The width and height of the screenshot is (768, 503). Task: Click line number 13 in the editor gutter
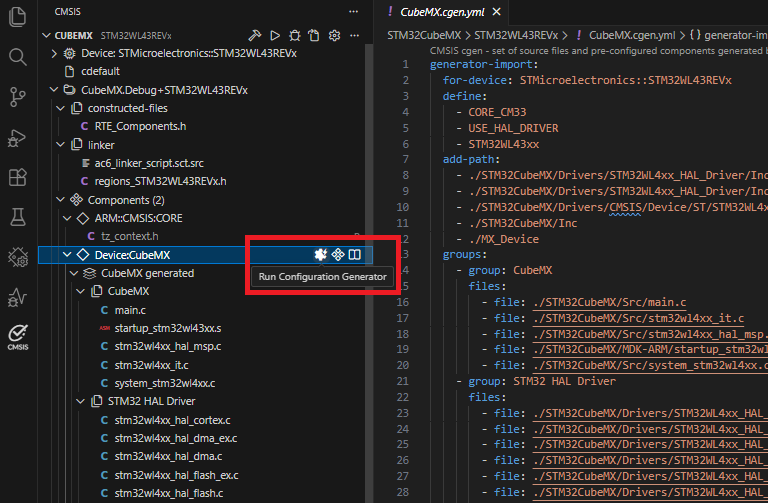pos(405,254)
